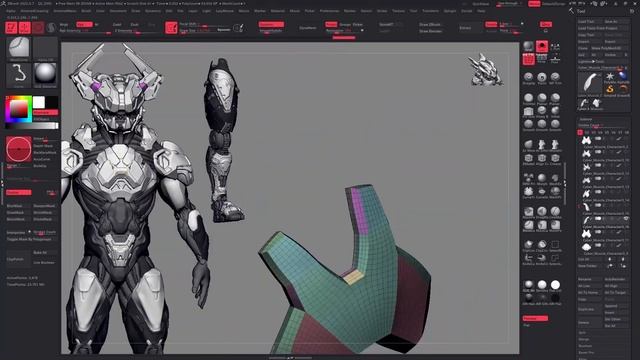Viewport: 640px width, 360px height.
Task: Open the Transform menu
Action: [x=430, y=11]
